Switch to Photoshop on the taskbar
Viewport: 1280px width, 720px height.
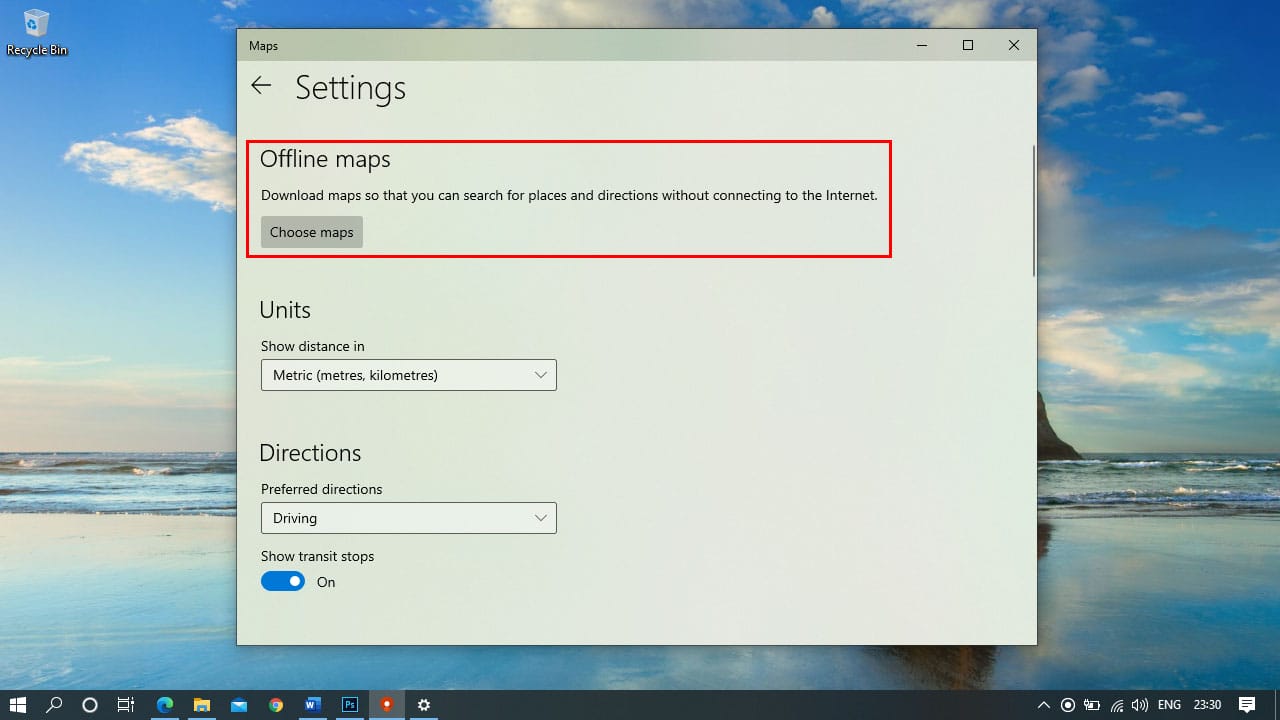point(350,705)
